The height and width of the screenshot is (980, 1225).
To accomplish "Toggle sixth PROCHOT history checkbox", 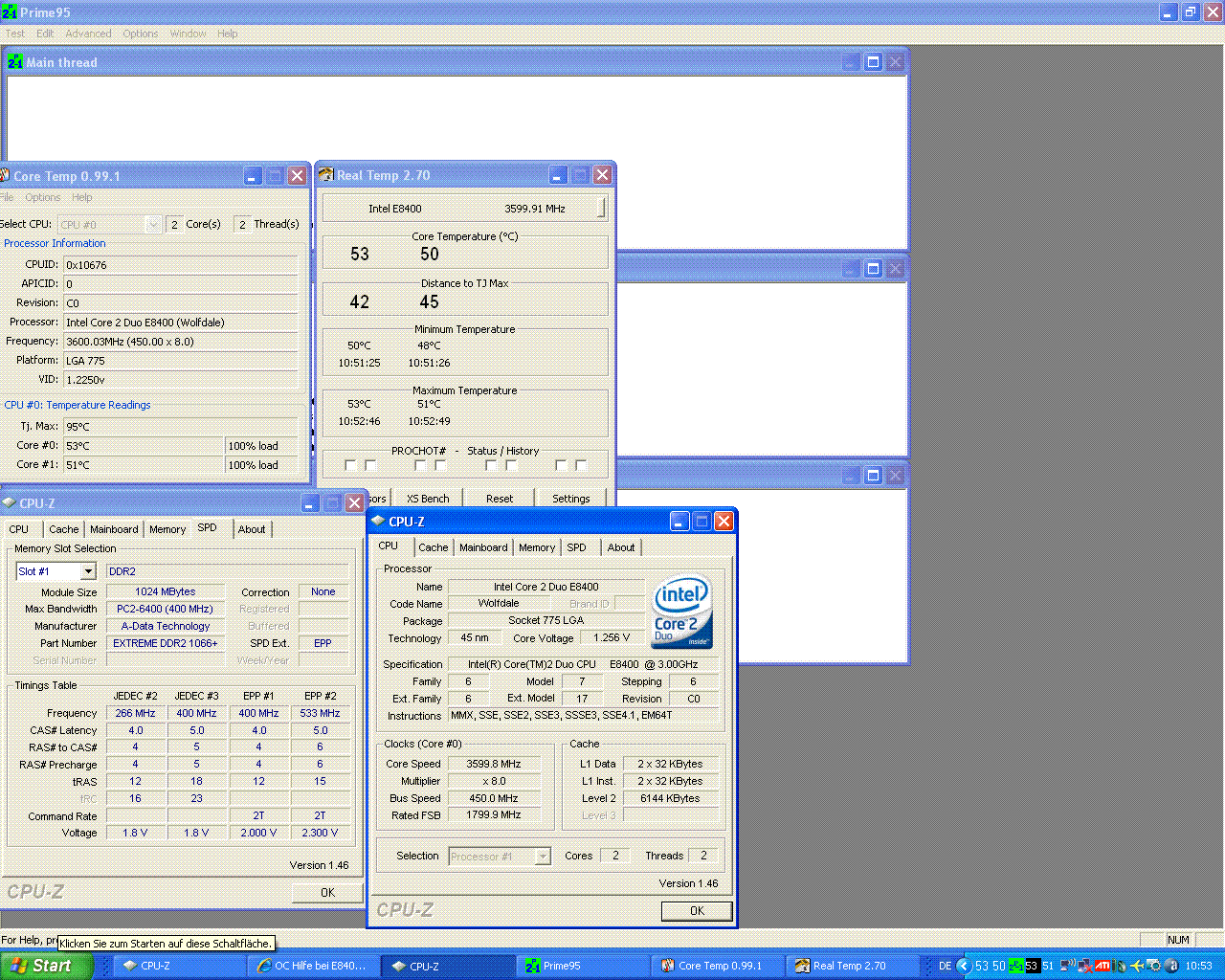I will (x=511, y=465).
